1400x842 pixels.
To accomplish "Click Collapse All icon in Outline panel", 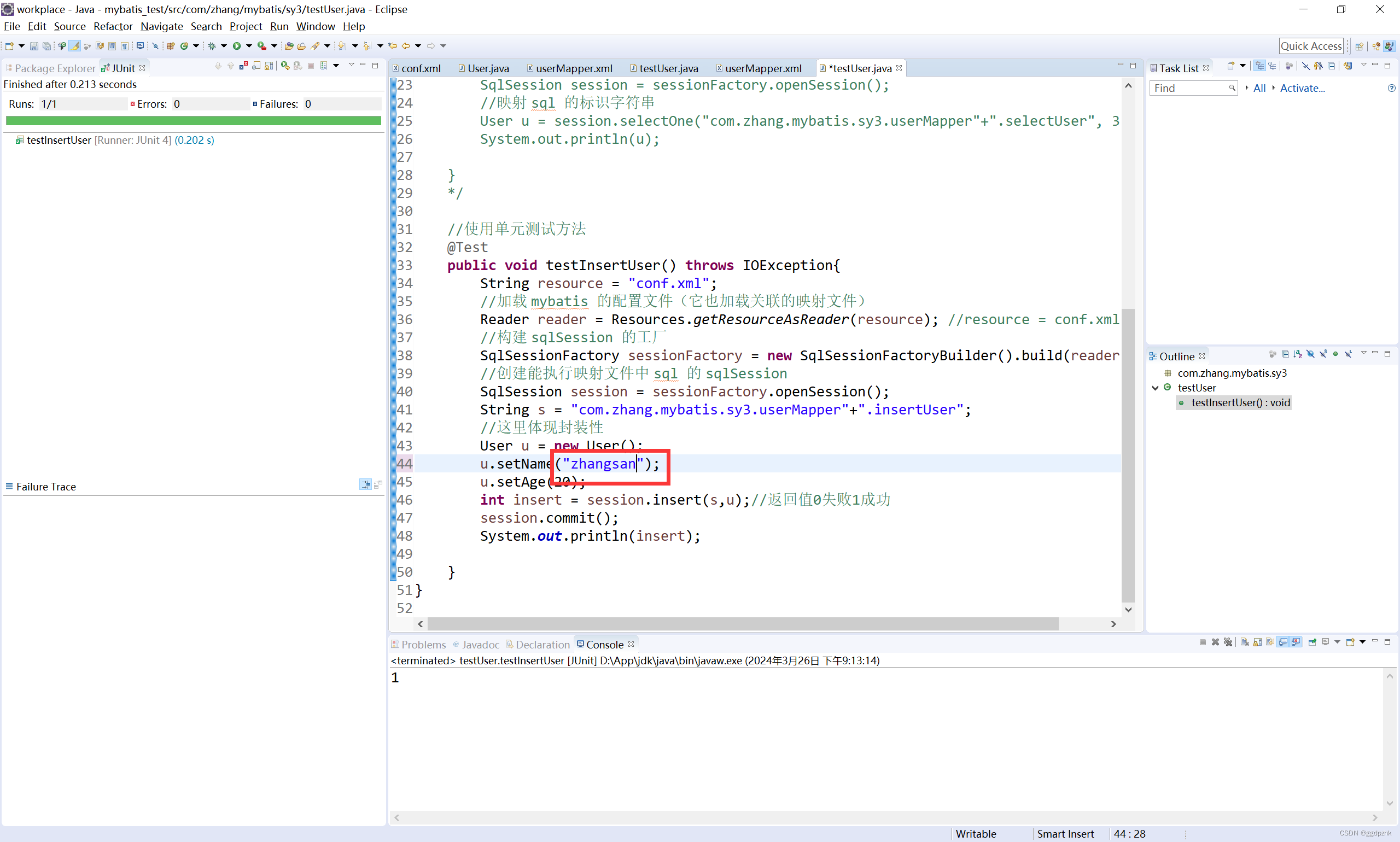I will pyautogui.click(x=1285, y=354).
